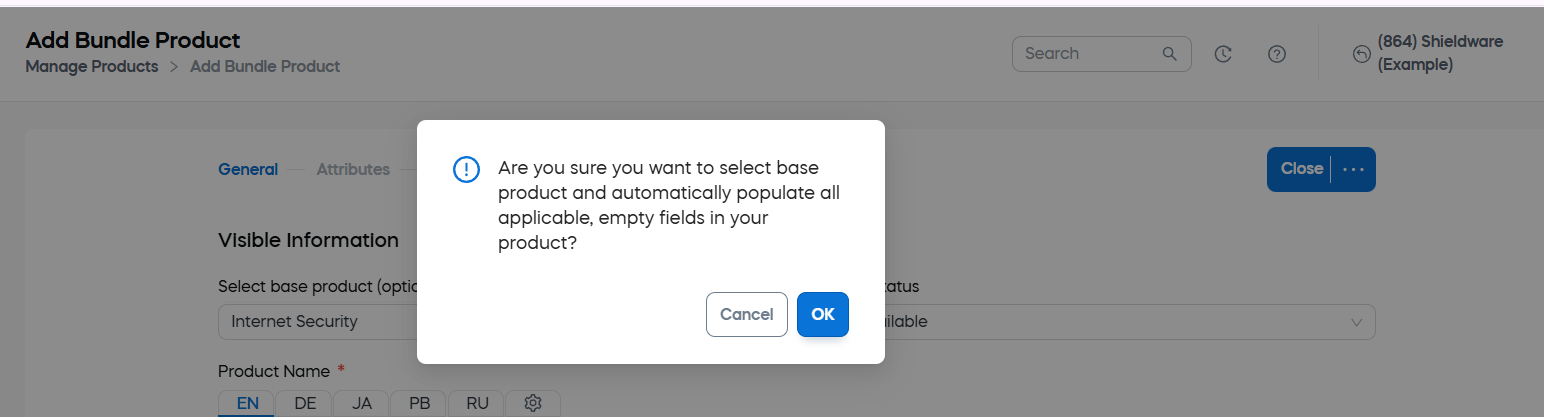This screenshot has height=417, width=1544.
Task: Expand the Status dropdown chevron
Action: click(x=1357, y=322)
